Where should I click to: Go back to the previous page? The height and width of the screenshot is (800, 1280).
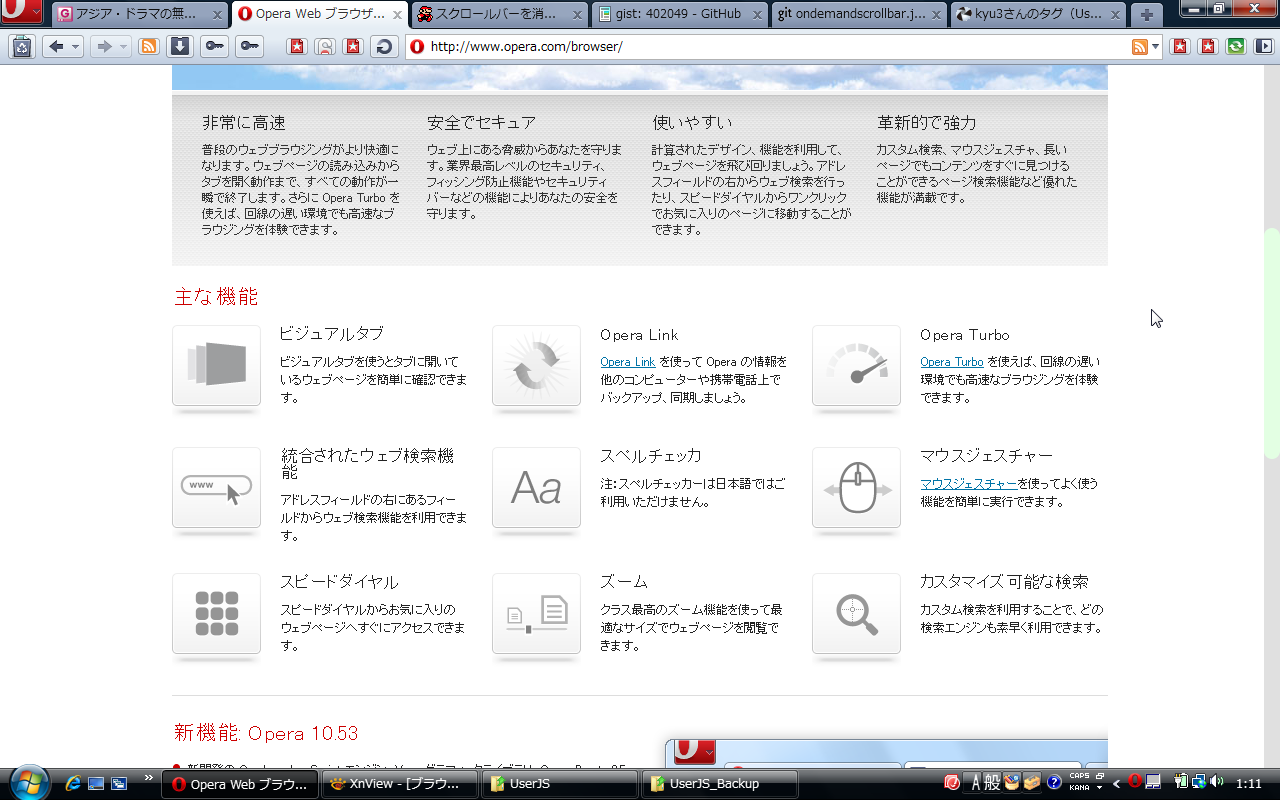pyautogui.click(x=56, y=46)
